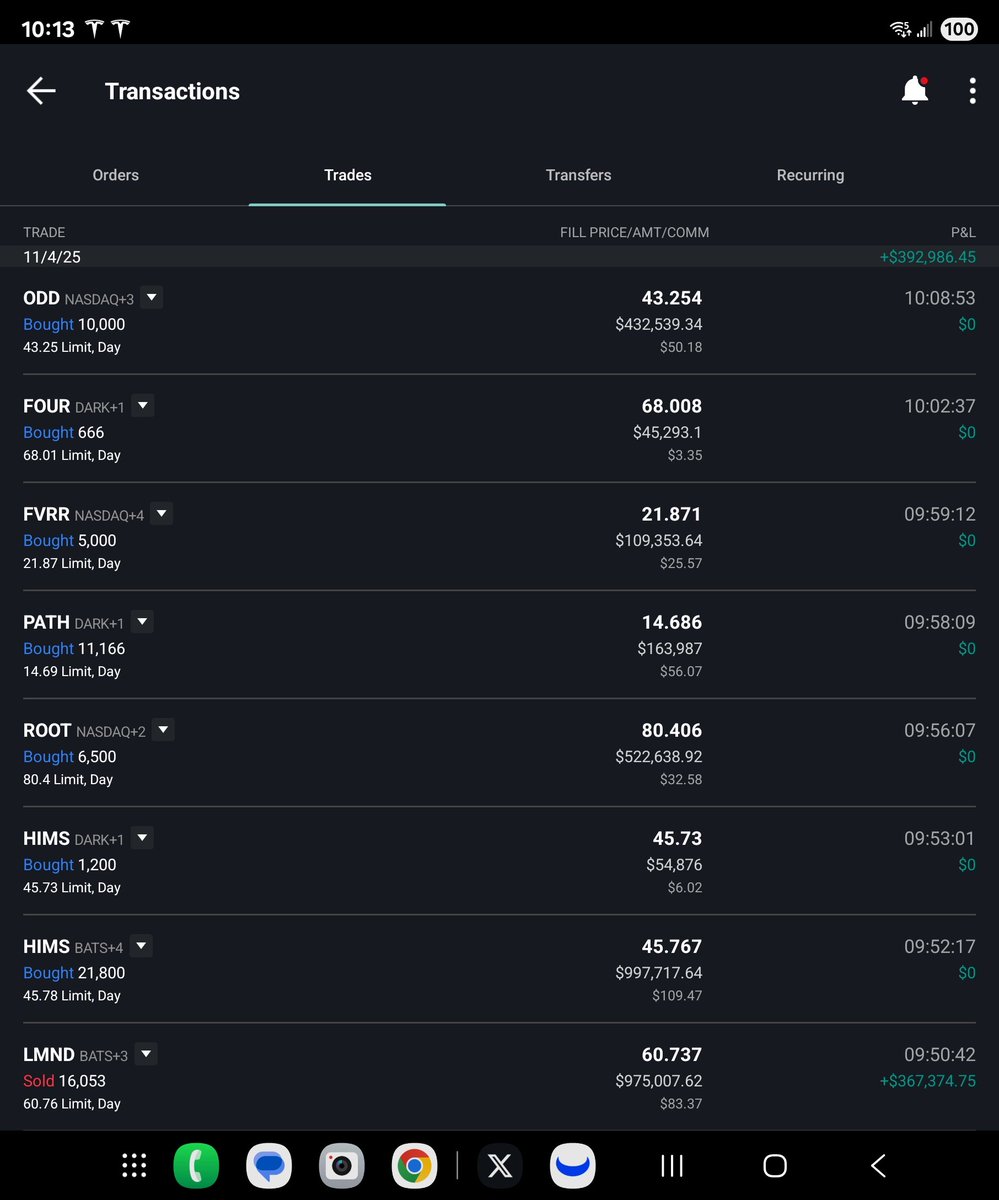Select the LMND ticker symbol
999x1200 pixels.
pyautogui.click(x=49, y=1054)
